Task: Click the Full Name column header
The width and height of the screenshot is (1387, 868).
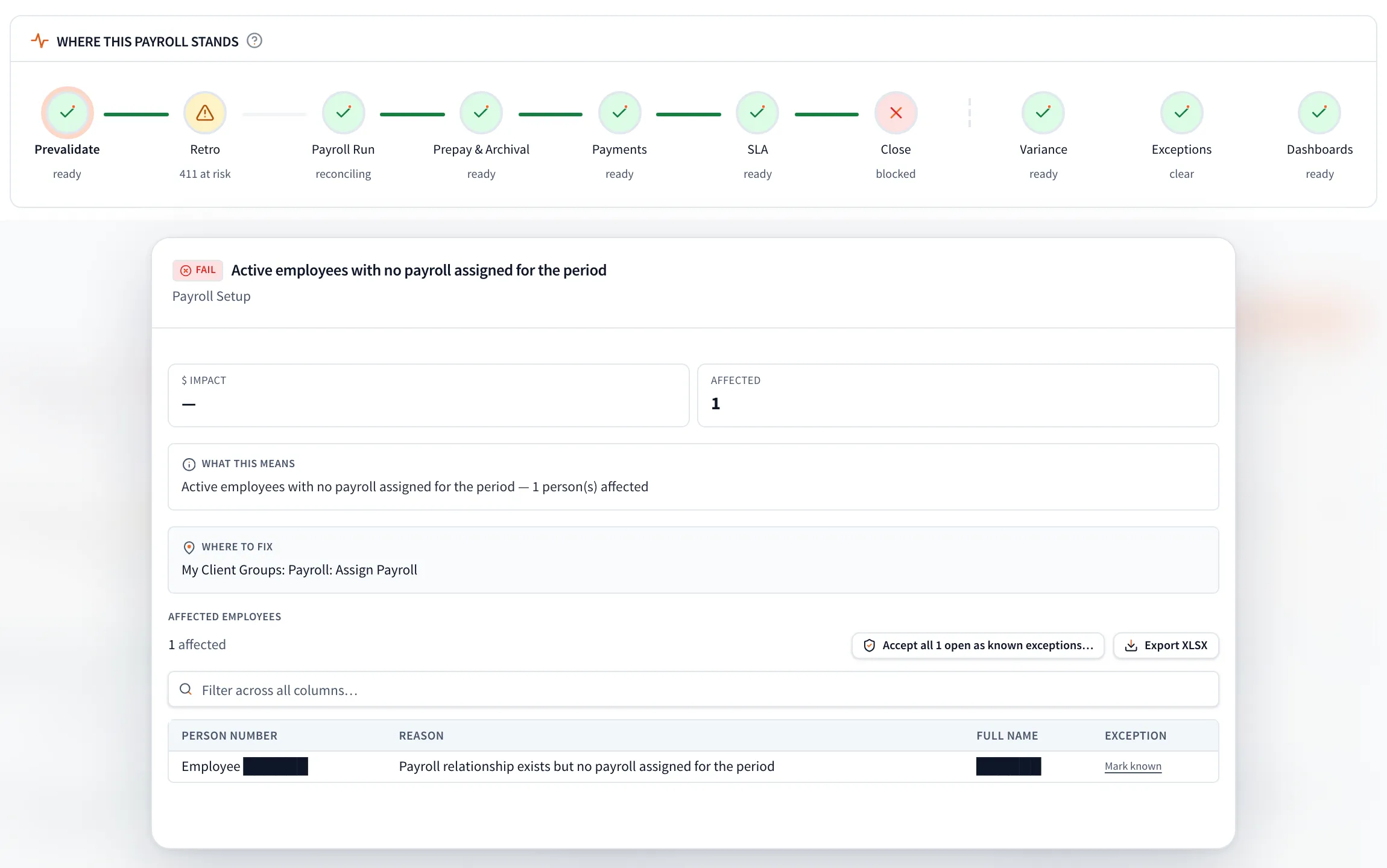Action: pyautogui.click(x=1007, y=735)
